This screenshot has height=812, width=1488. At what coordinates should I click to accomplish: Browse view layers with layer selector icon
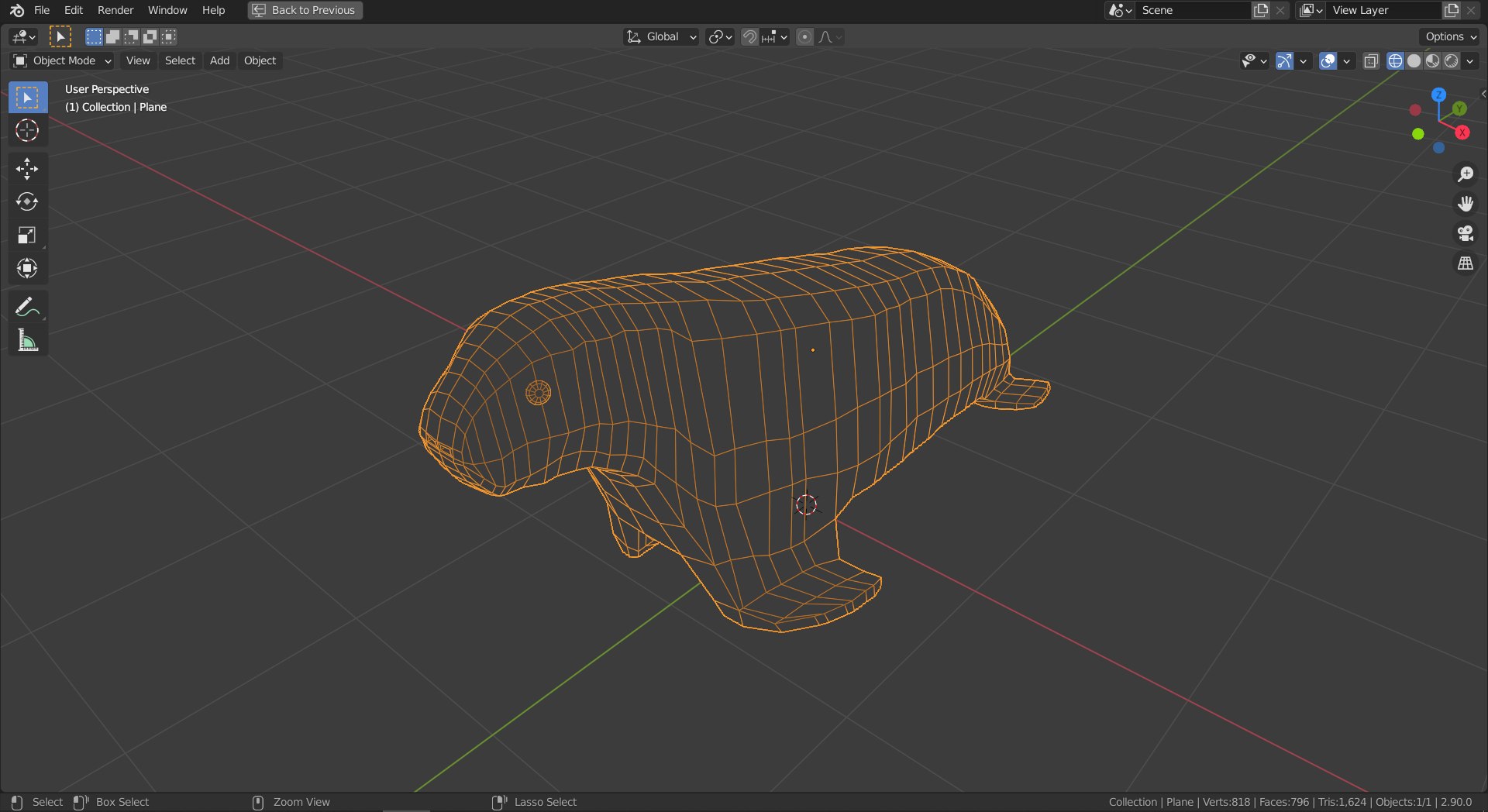(x=1311, y=10)
